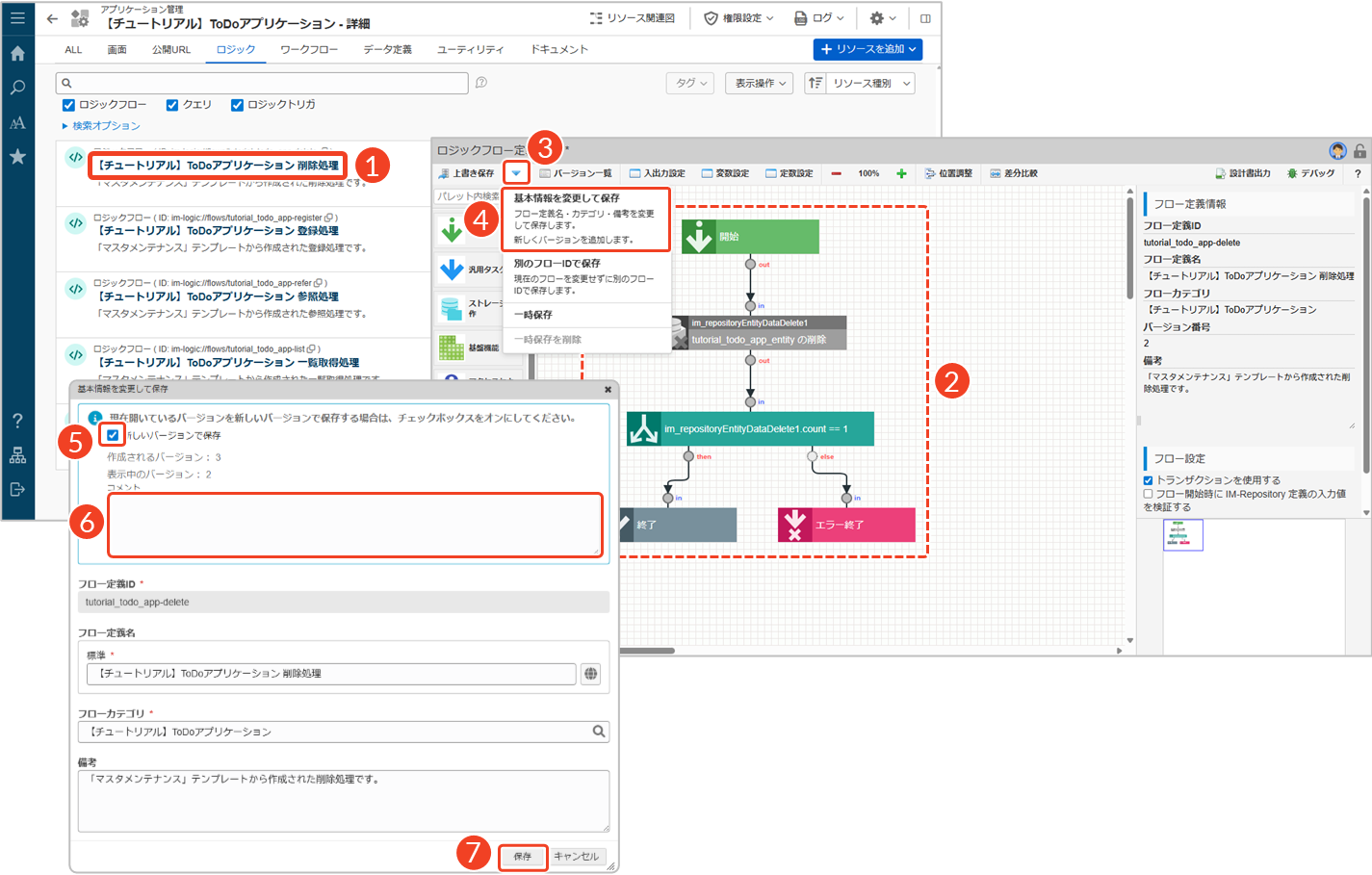Click the red minus zoom-out icon

(x=836, y=174)
